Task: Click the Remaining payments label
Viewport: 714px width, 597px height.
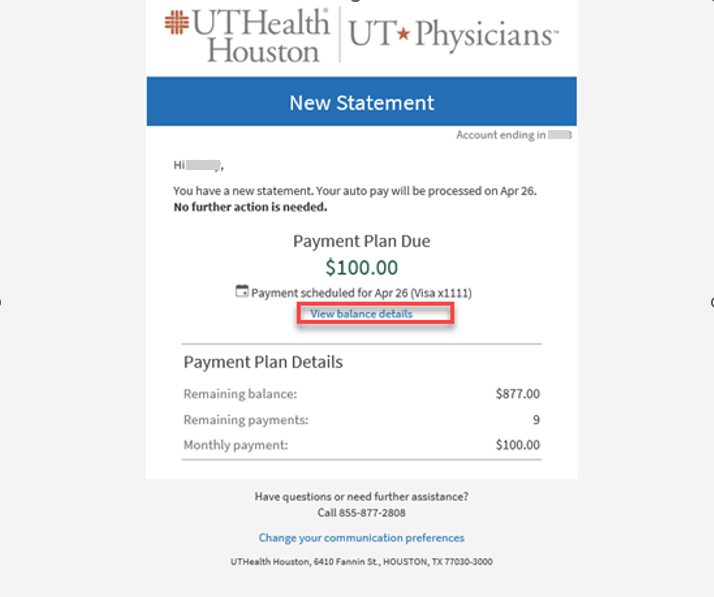Action: coord(246,420)
